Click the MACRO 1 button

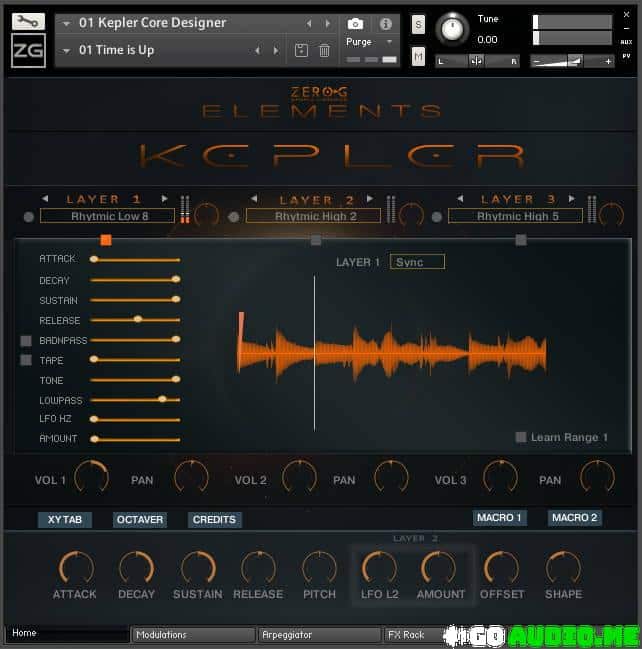[x=500, y=518]
